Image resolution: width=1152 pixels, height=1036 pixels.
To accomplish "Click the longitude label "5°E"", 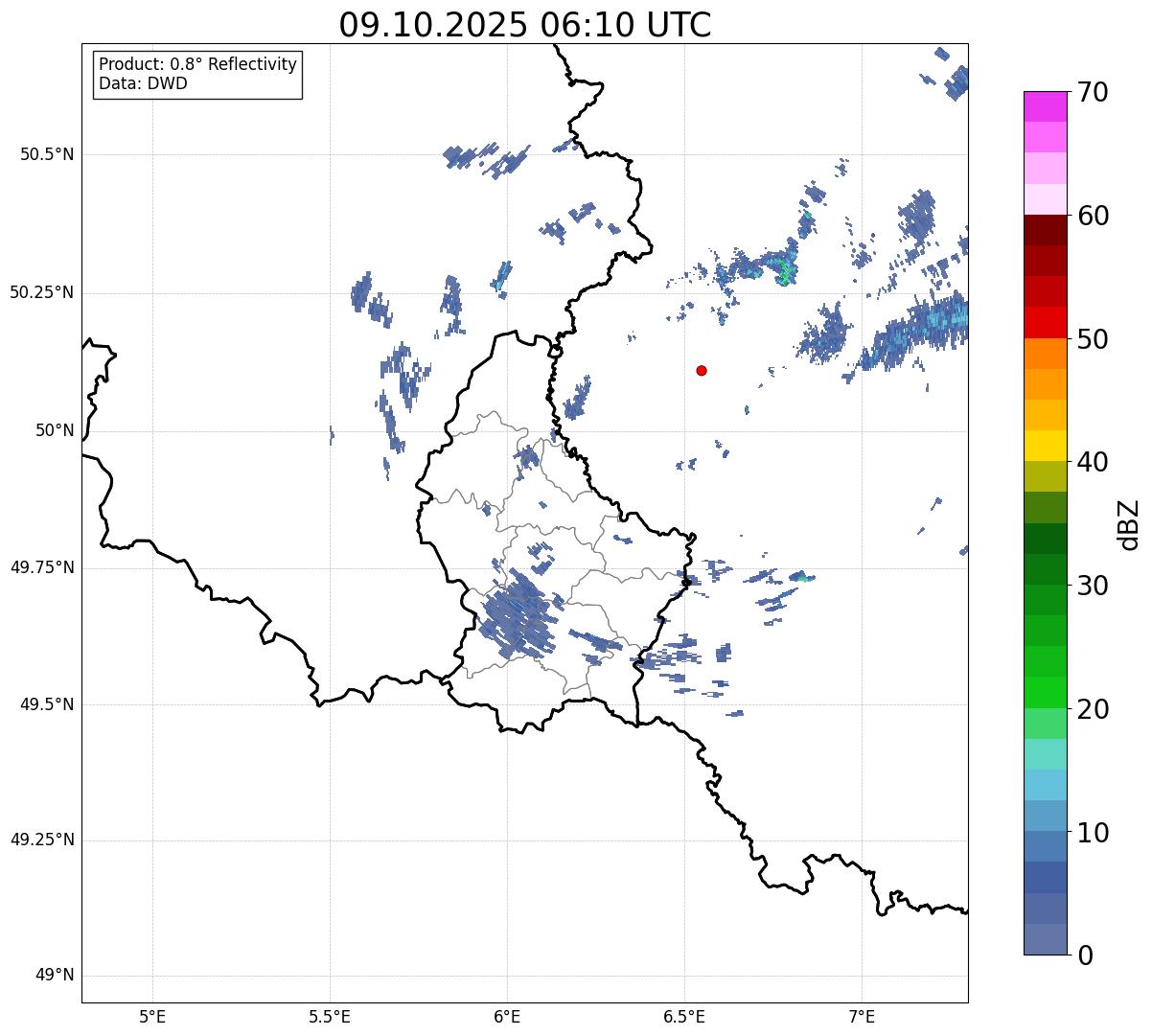I will pos(152,1016).
